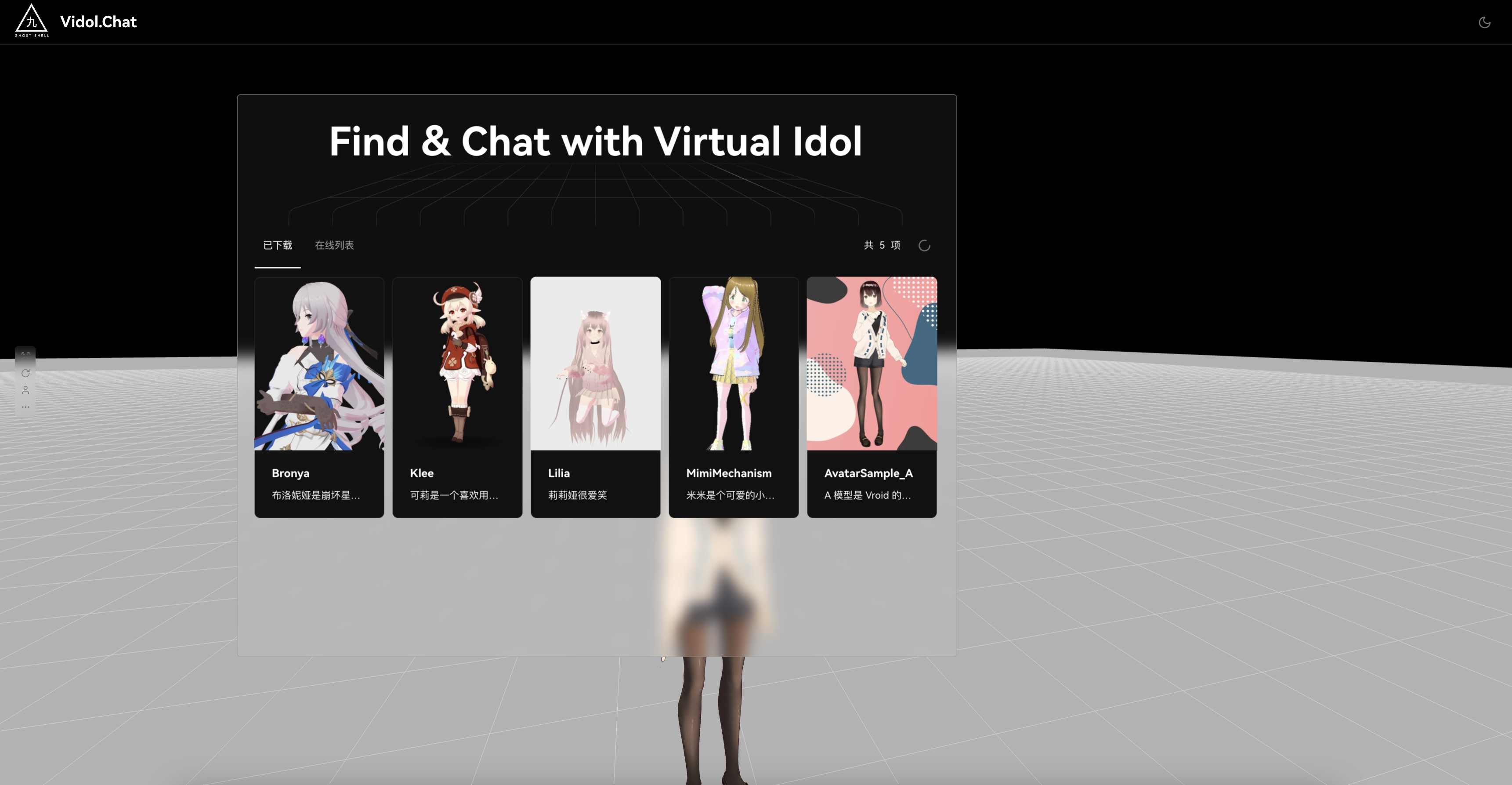Click the description 可莉是一个喜欢用…
Viewport: 1512px width, 785px height.
[x=454, y=495]
